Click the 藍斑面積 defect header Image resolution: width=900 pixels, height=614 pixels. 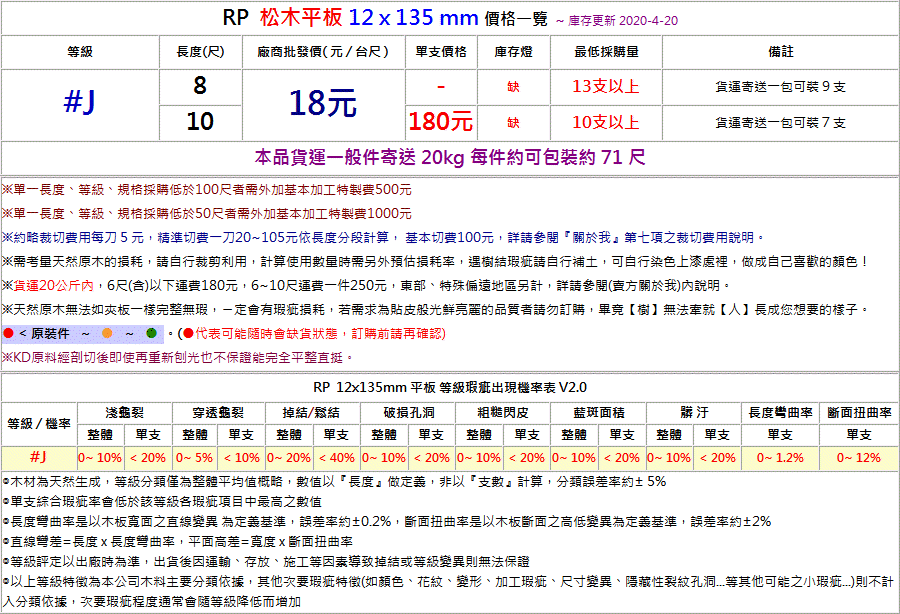[599, 413]
